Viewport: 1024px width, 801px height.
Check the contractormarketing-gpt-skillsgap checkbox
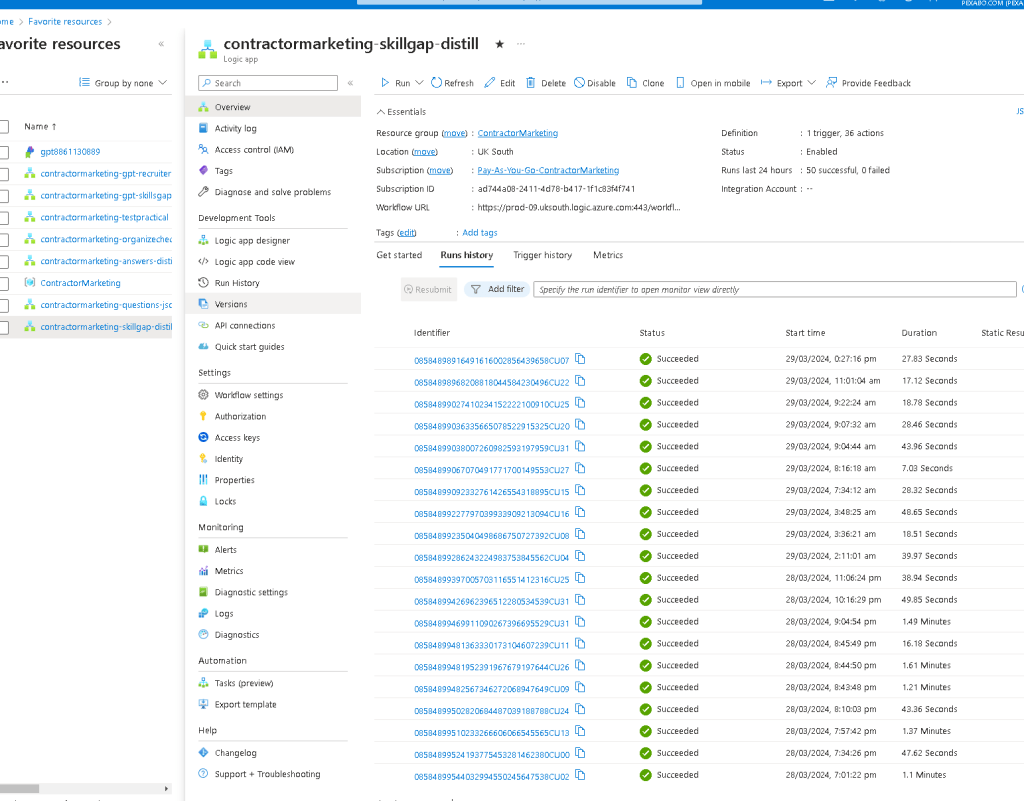(3, 196)
